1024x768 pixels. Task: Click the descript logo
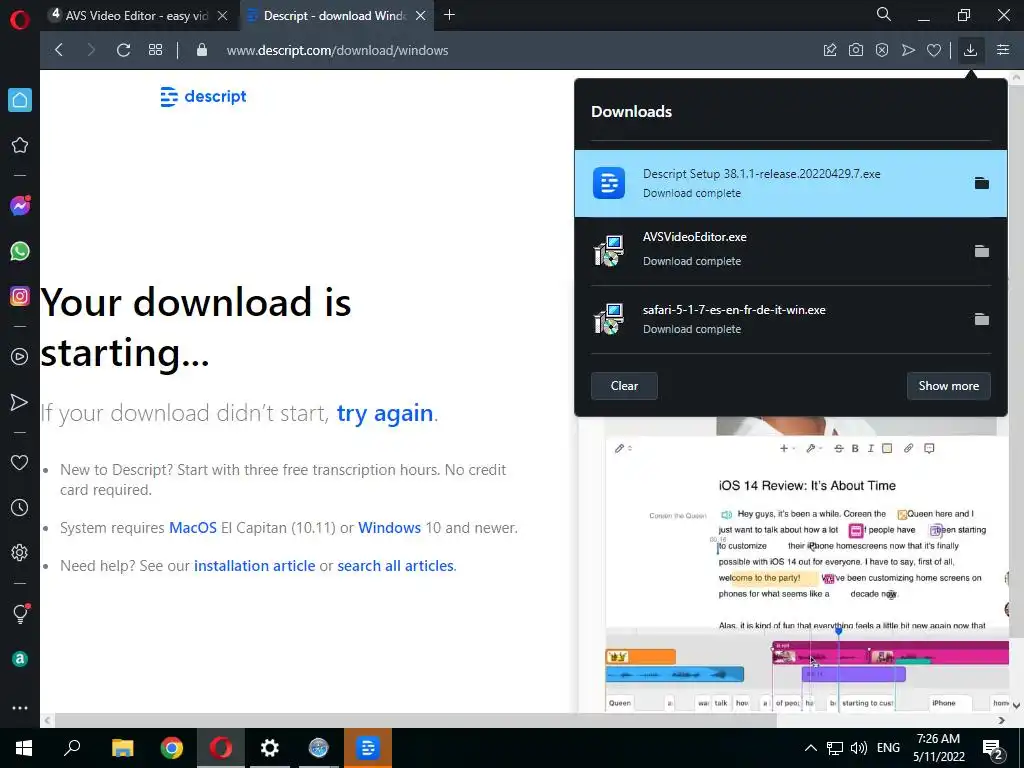point(203,97)
